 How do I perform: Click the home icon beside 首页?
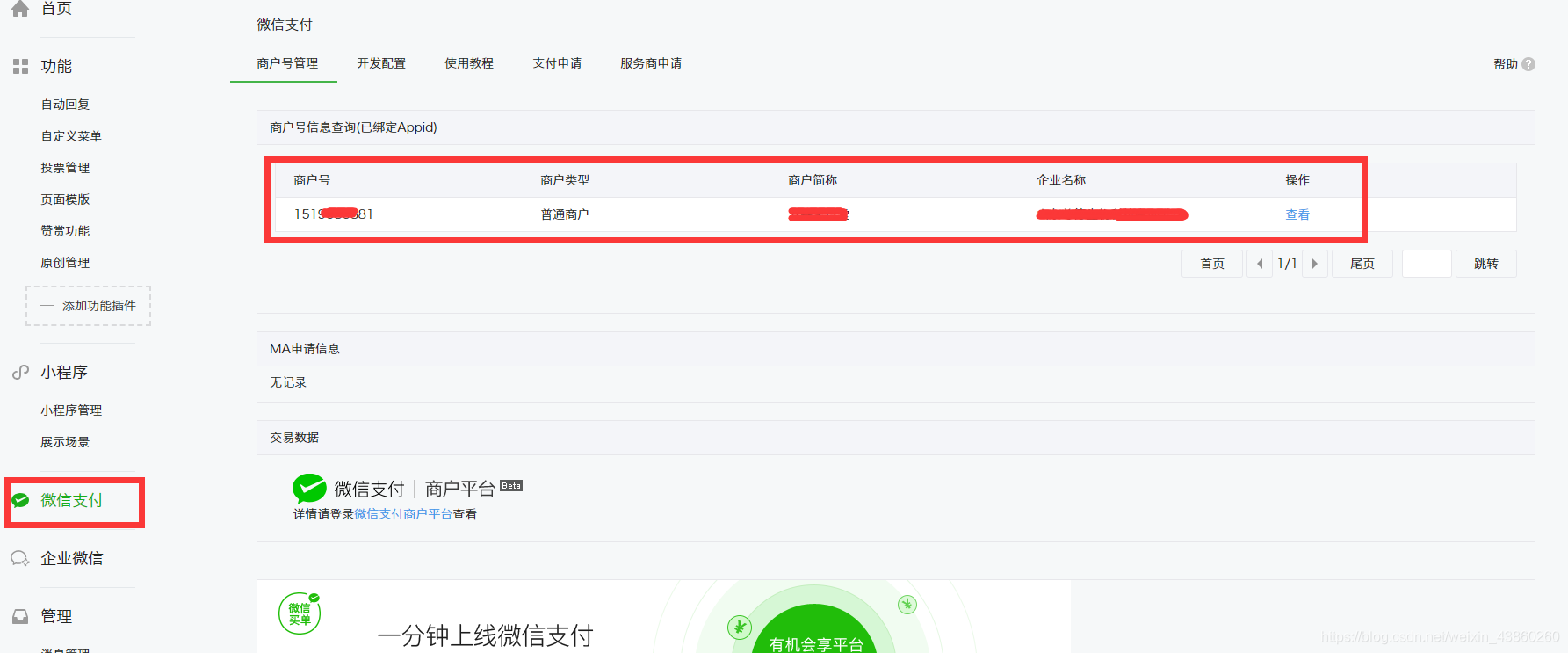point(20,8)
